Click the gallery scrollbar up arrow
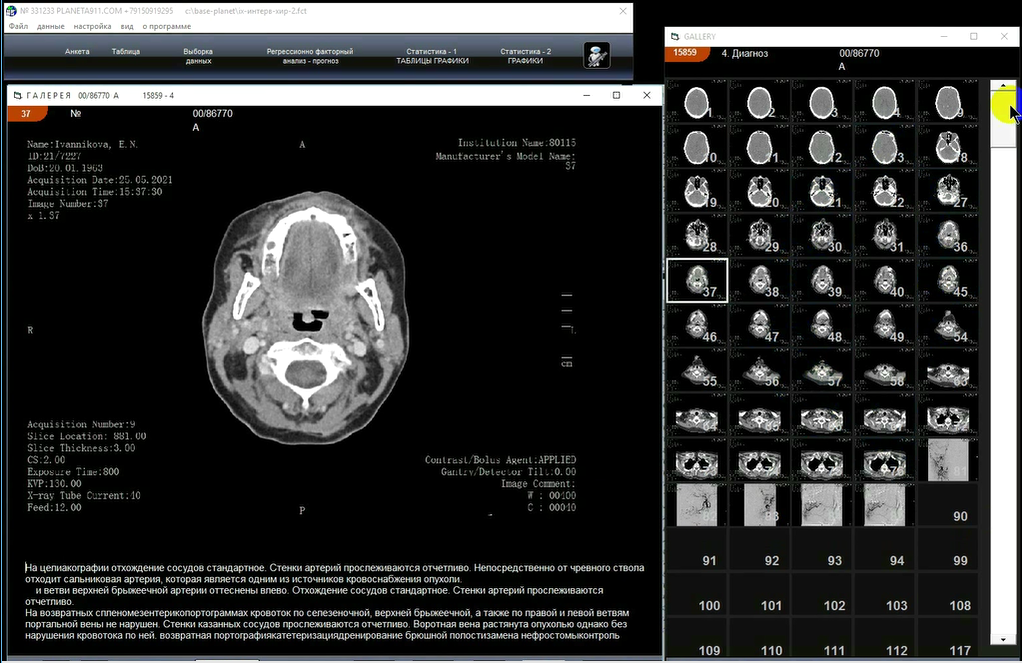This screenshot has height=663, width=1022. (1002, 87)
